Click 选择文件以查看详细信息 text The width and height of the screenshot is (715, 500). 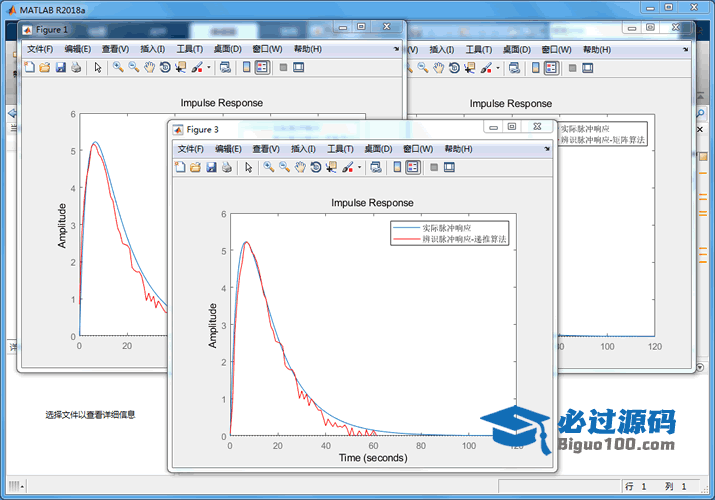point(90,415)
